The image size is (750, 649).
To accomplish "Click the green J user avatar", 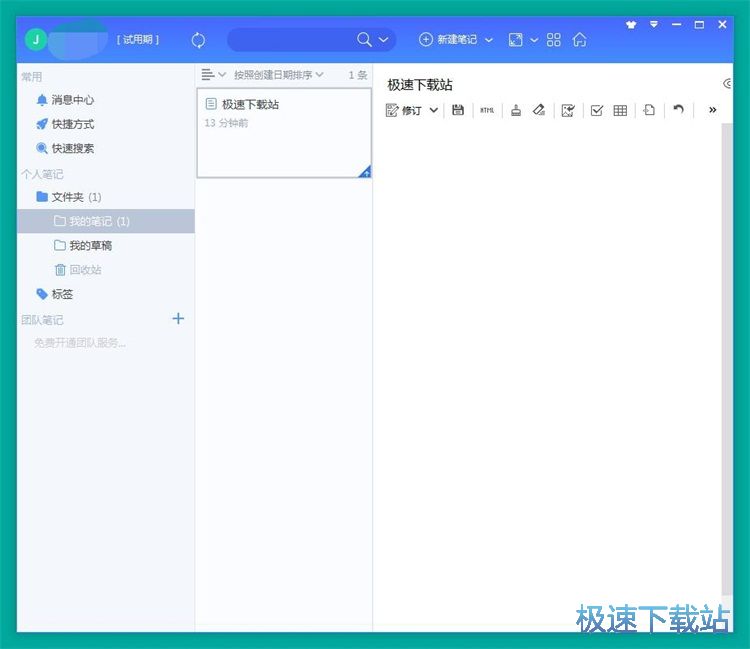I will pyautogui.click(x=36, y=40).
